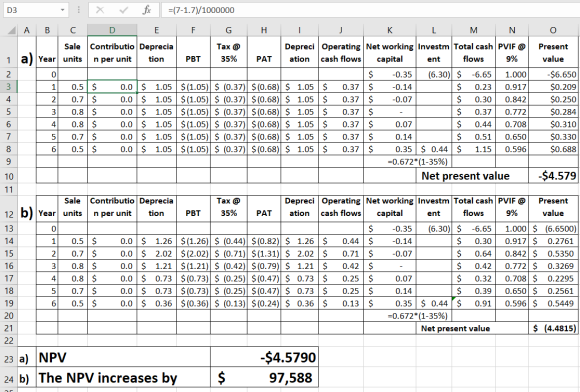Select column A header

click(27, 30)
